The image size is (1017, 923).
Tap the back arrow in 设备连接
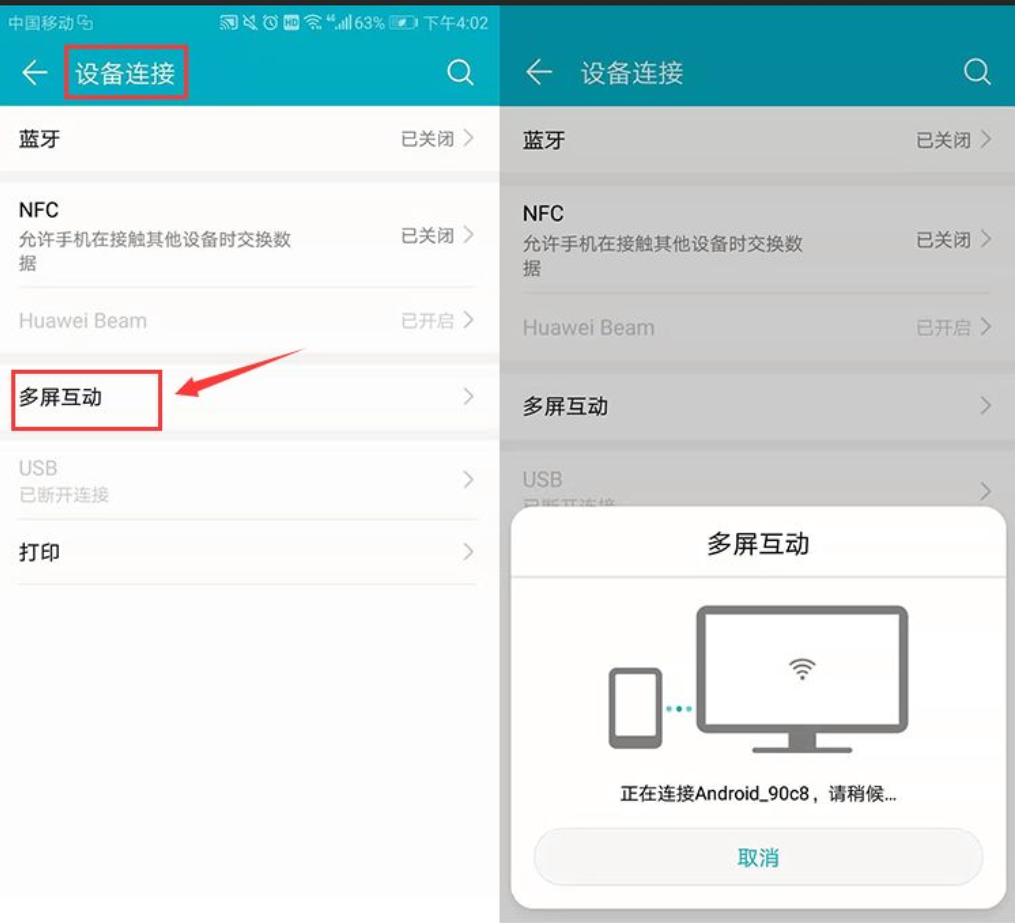click(34, 72)
